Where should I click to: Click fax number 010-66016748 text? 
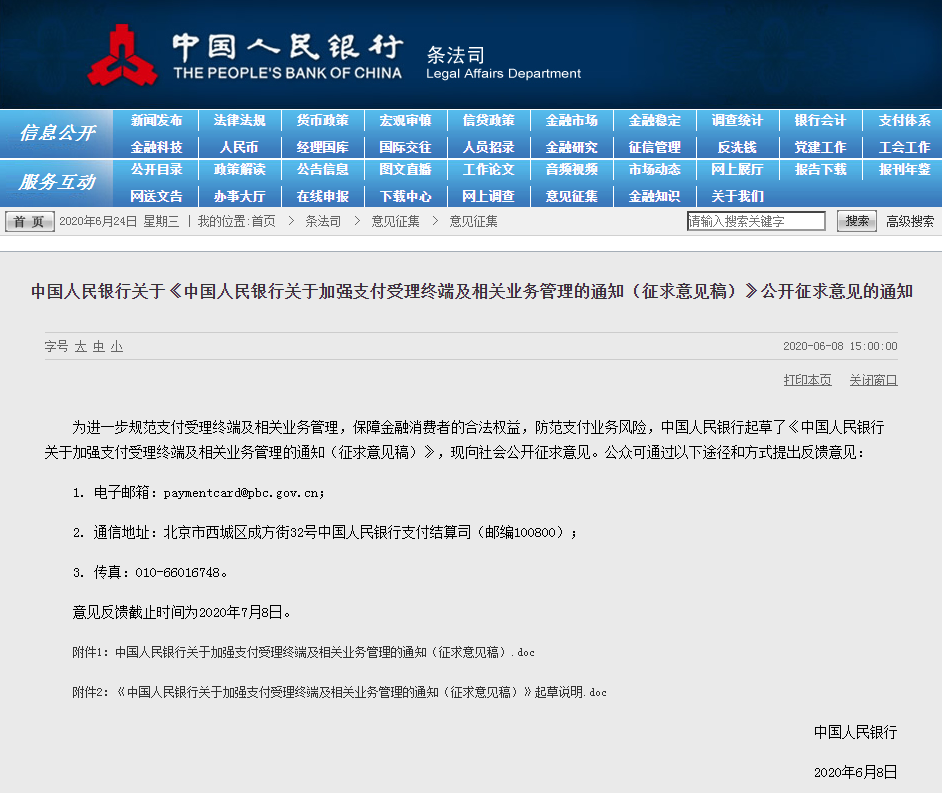(x=177, y=573)
